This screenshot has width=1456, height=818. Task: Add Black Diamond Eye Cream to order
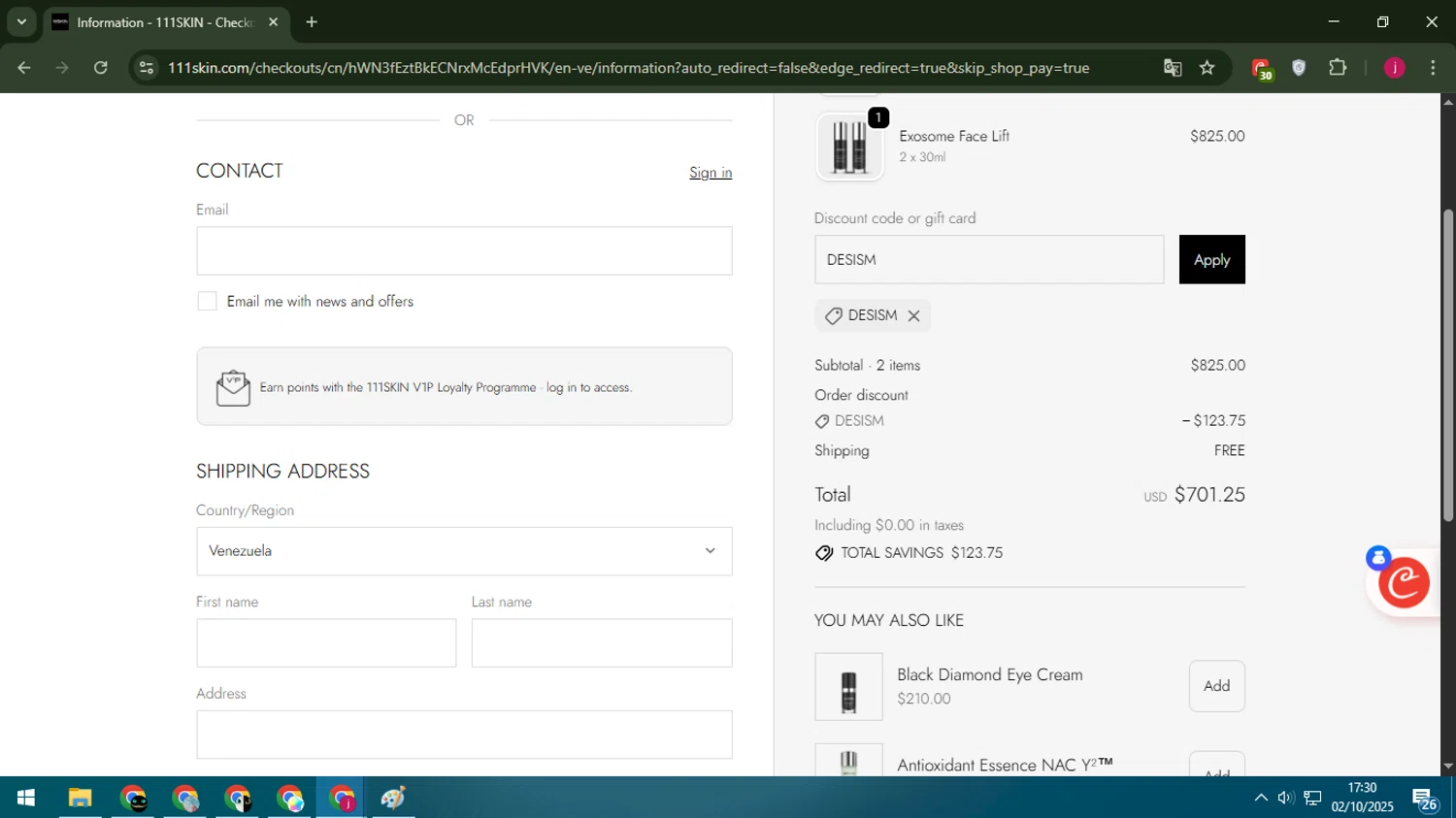1216,686
